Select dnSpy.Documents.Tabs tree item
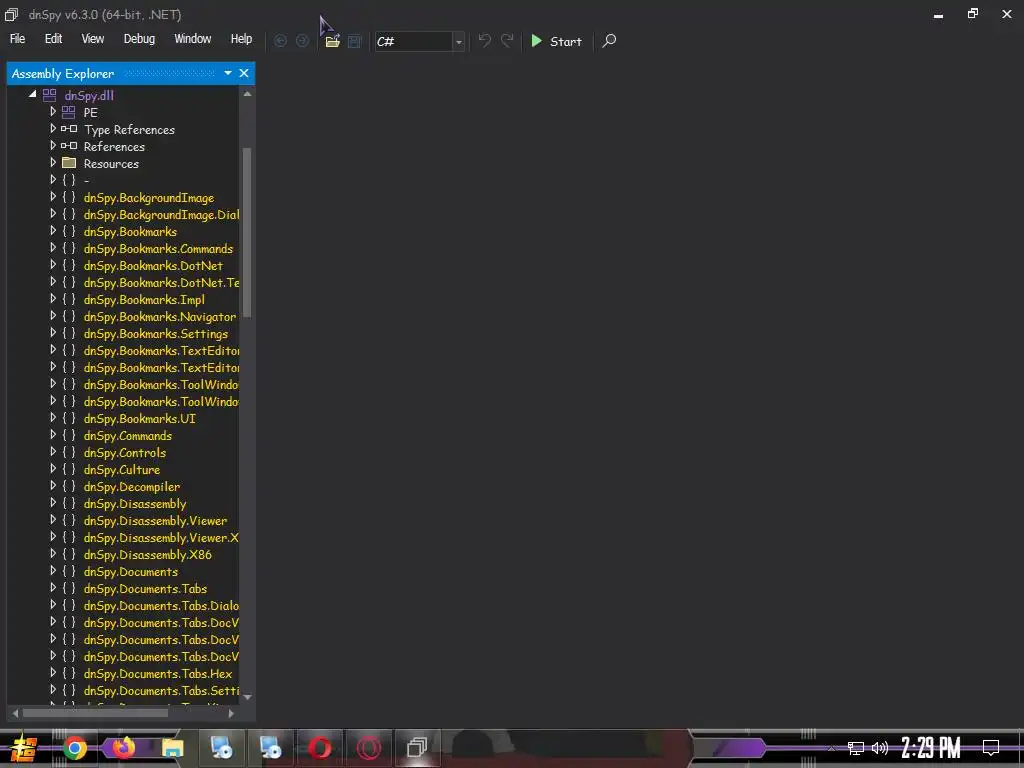The image size is (1024, 768). tap(145, 588)
